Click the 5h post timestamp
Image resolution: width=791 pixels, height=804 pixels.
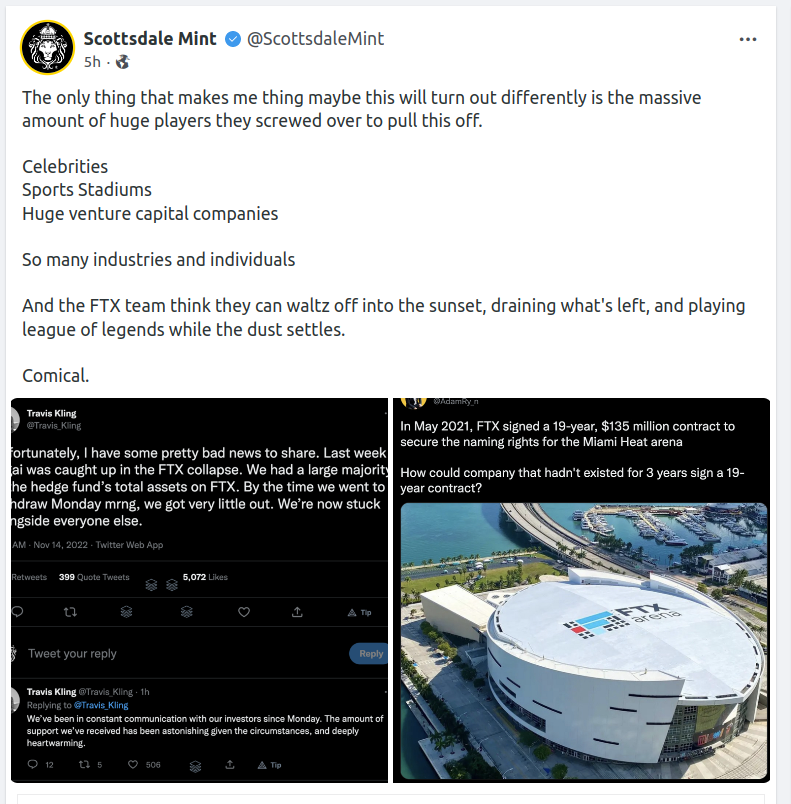(x=92, y=62)
